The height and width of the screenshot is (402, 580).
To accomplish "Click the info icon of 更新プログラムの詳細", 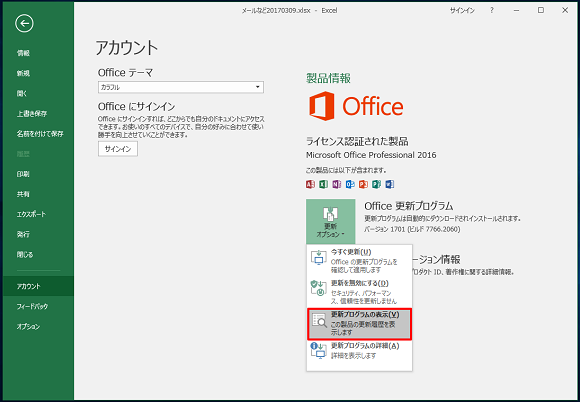I will [x=318, y=351].
